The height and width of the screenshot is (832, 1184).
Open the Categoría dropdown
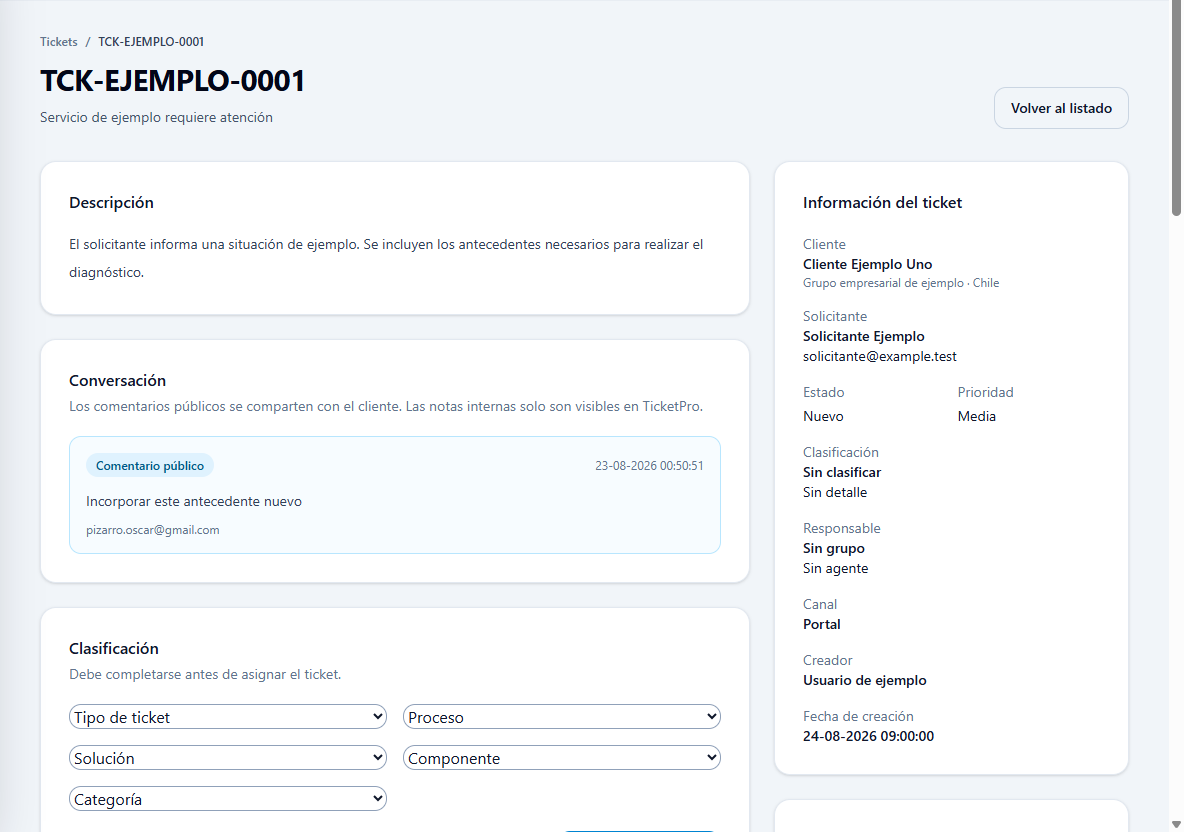pos(227,799)
